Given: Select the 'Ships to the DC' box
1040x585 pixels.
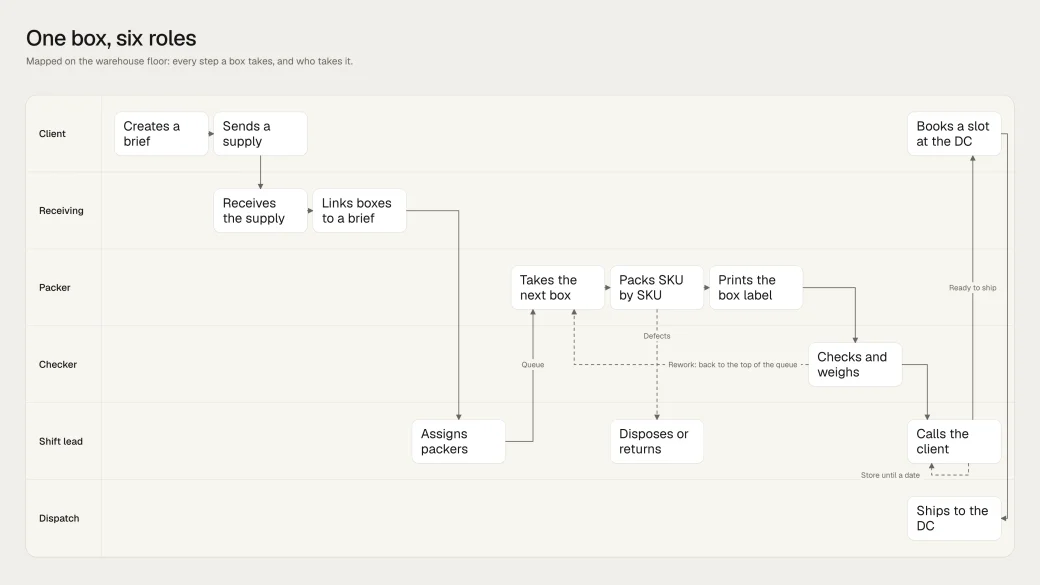Looking at the screenshot, I should (x=954, y=518).
